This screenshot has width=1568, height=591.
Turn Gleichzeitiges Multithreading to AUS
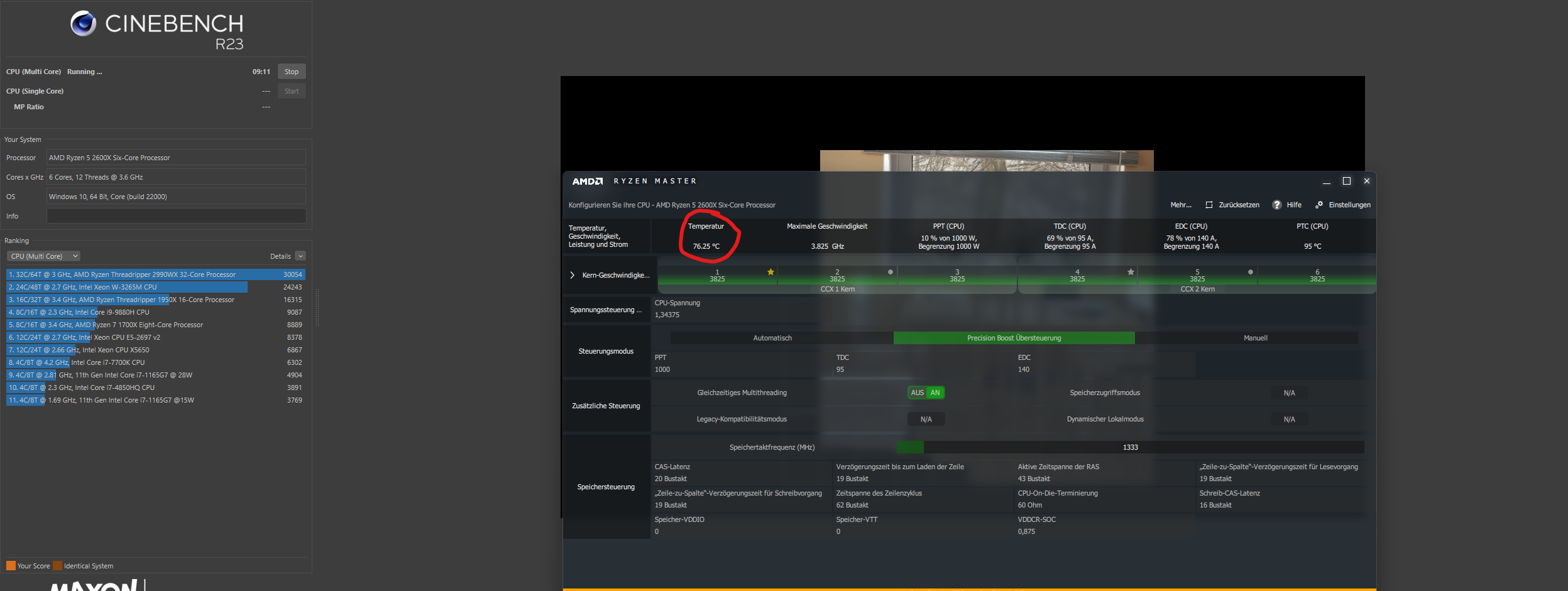pyautogui.click(x=917, y=393)
